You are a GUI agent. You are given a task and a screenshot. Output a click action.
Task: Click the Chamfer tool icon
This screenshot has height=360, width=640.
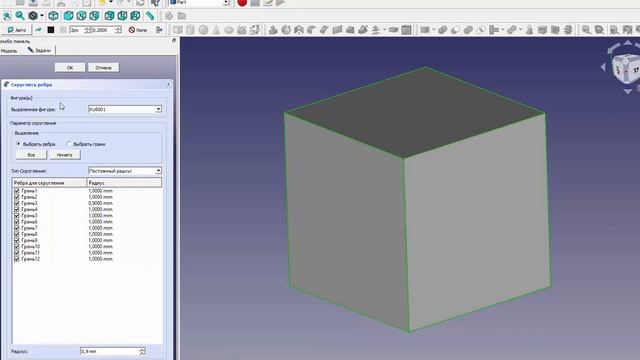324,30
